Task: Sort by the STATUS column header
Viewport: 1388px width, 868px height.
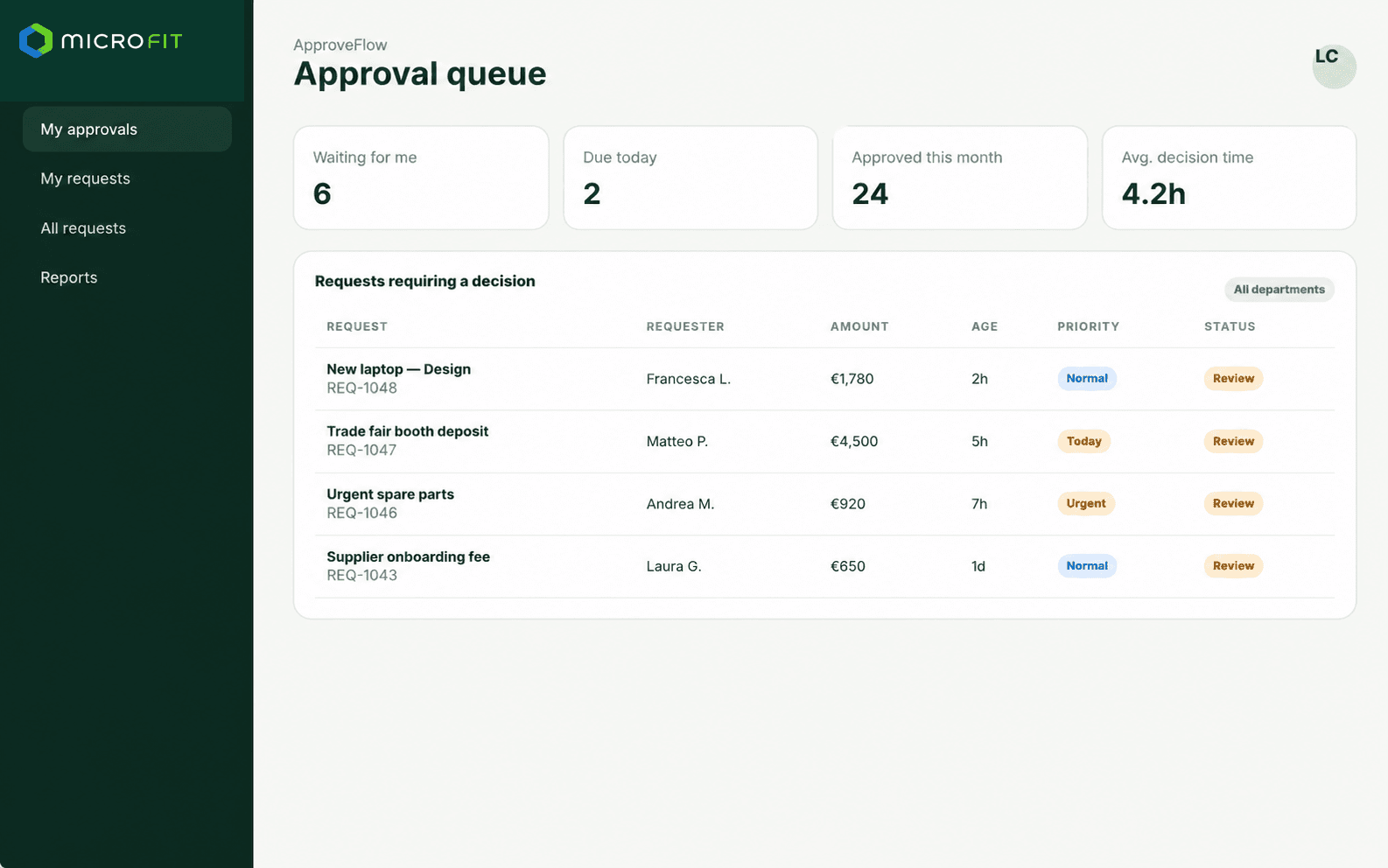Action: [x=1230, y=326]
